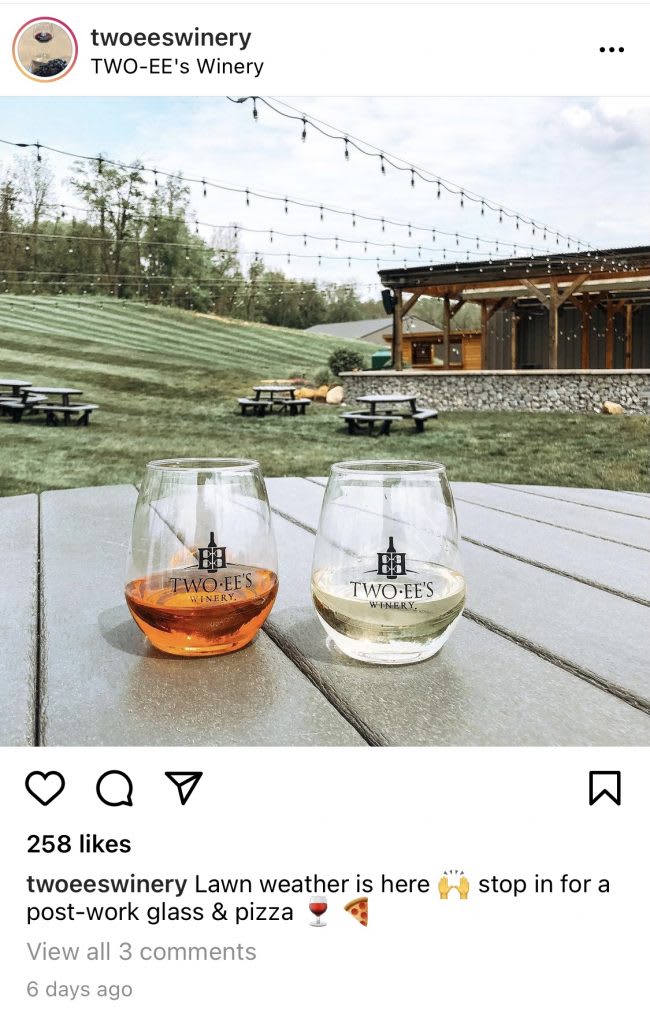Open comments with the speech bubble icon

pyautogui.click(x=115, y=788)
